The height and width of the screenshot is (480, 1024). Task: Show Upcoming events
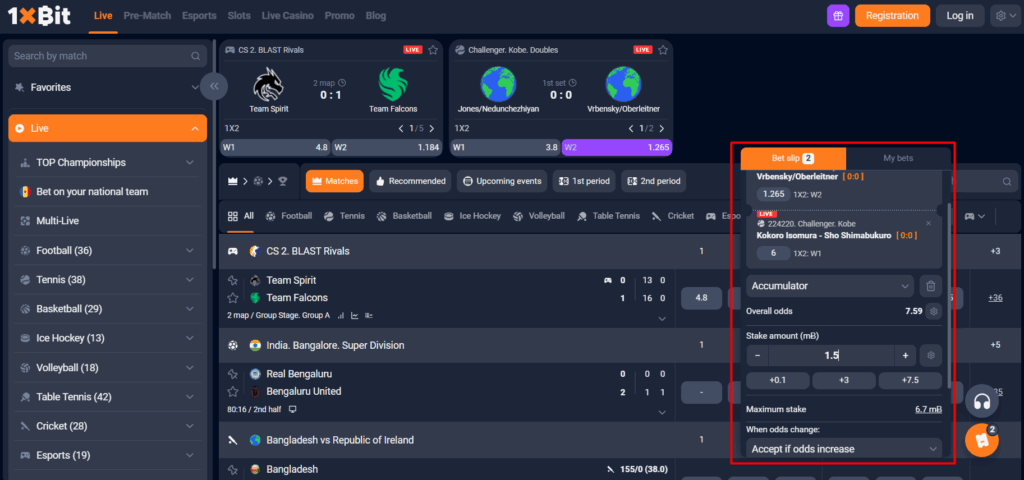[x=502, y=181]
